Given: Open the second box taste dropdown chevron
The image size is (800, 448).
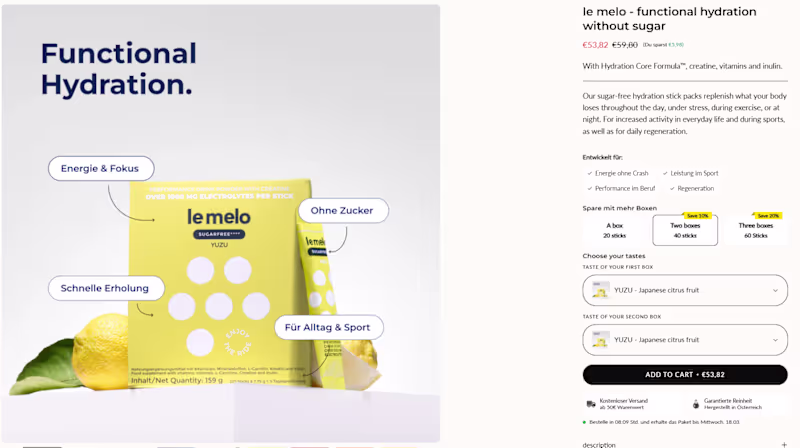Looking at the screenshot, I should coord(775,340).
